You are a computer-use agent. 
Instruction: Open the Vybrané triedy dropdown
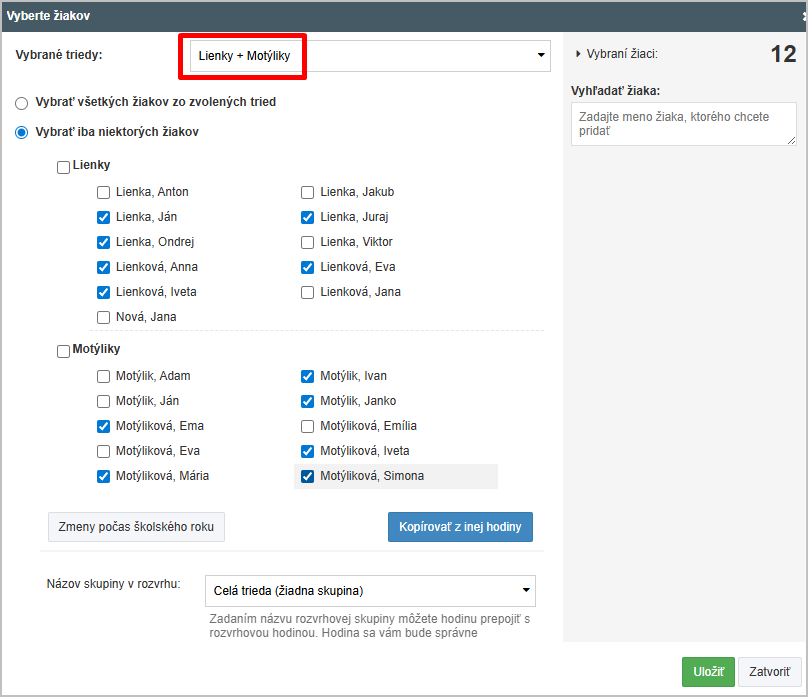pos(365,56)
